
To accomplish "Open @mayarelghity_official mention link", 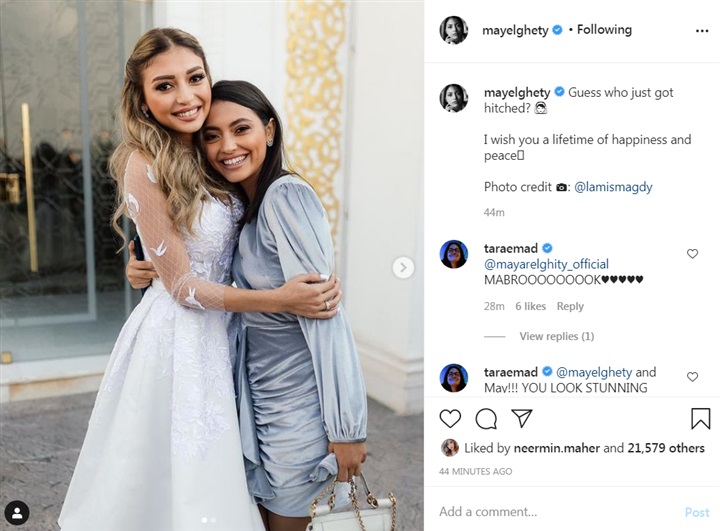I will tap(547, 264).
